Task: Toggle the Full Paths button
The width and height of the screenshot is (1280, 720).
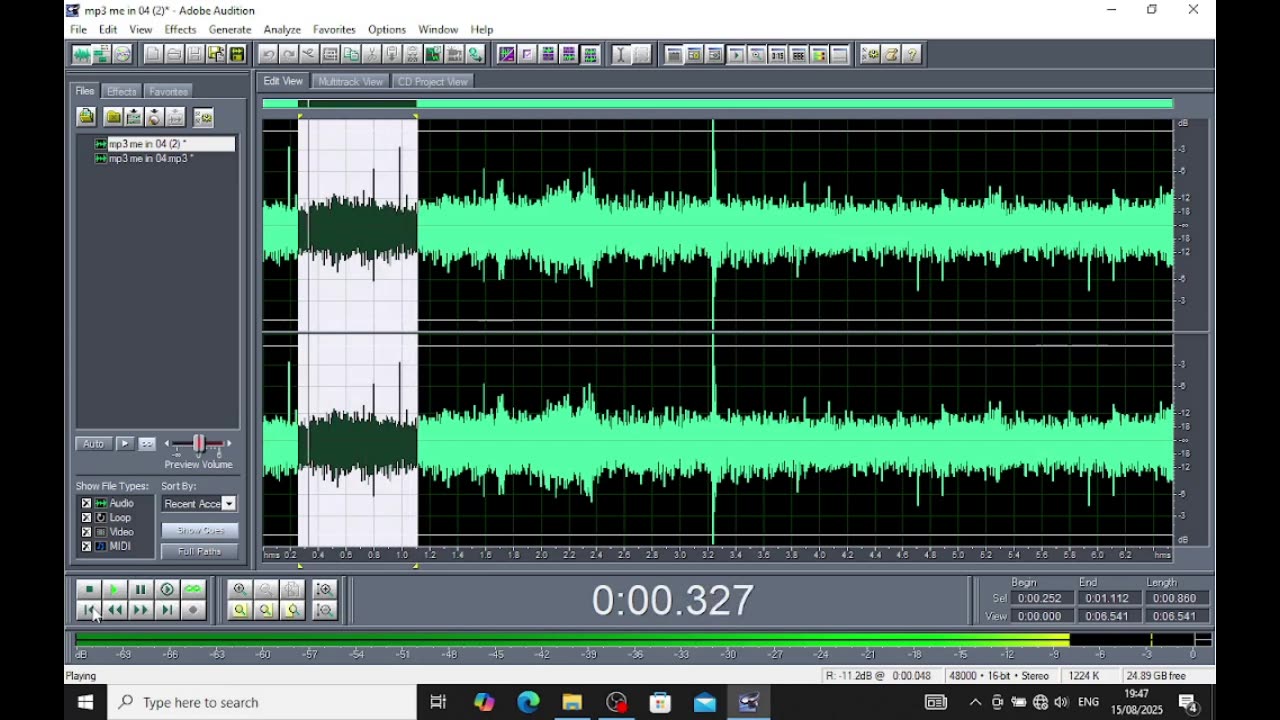Action: [x=200, y=551]
